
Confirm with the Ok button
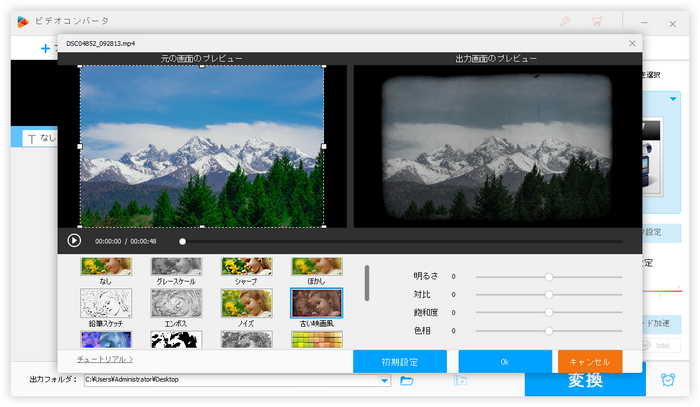(504, 361)
